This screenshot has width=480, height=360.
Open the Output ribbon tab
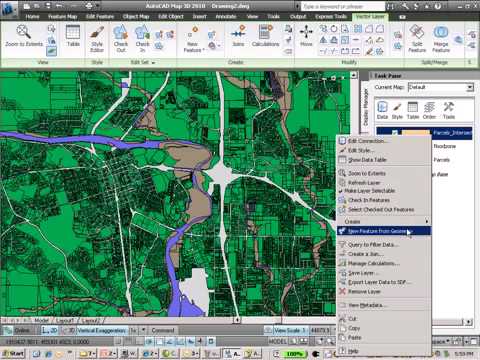pos(298,16)
